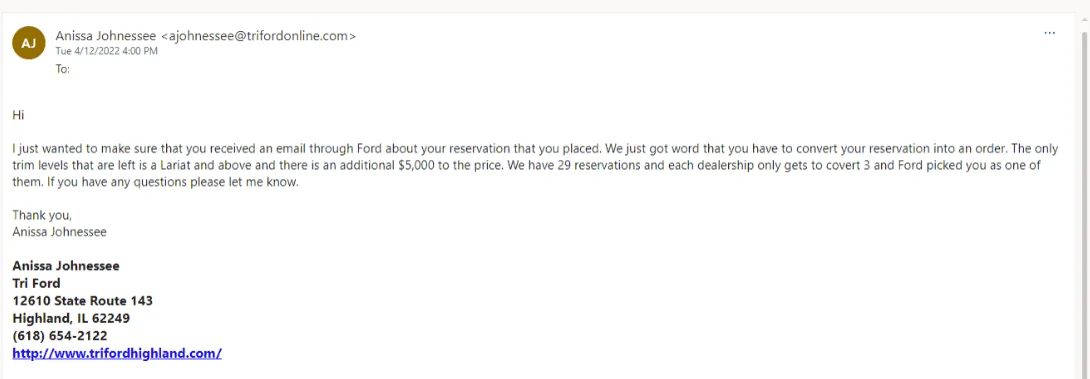1090x379 pixels.
Task: Click the 'Thank you,' closing line
Action: click(x=42, y=216)
